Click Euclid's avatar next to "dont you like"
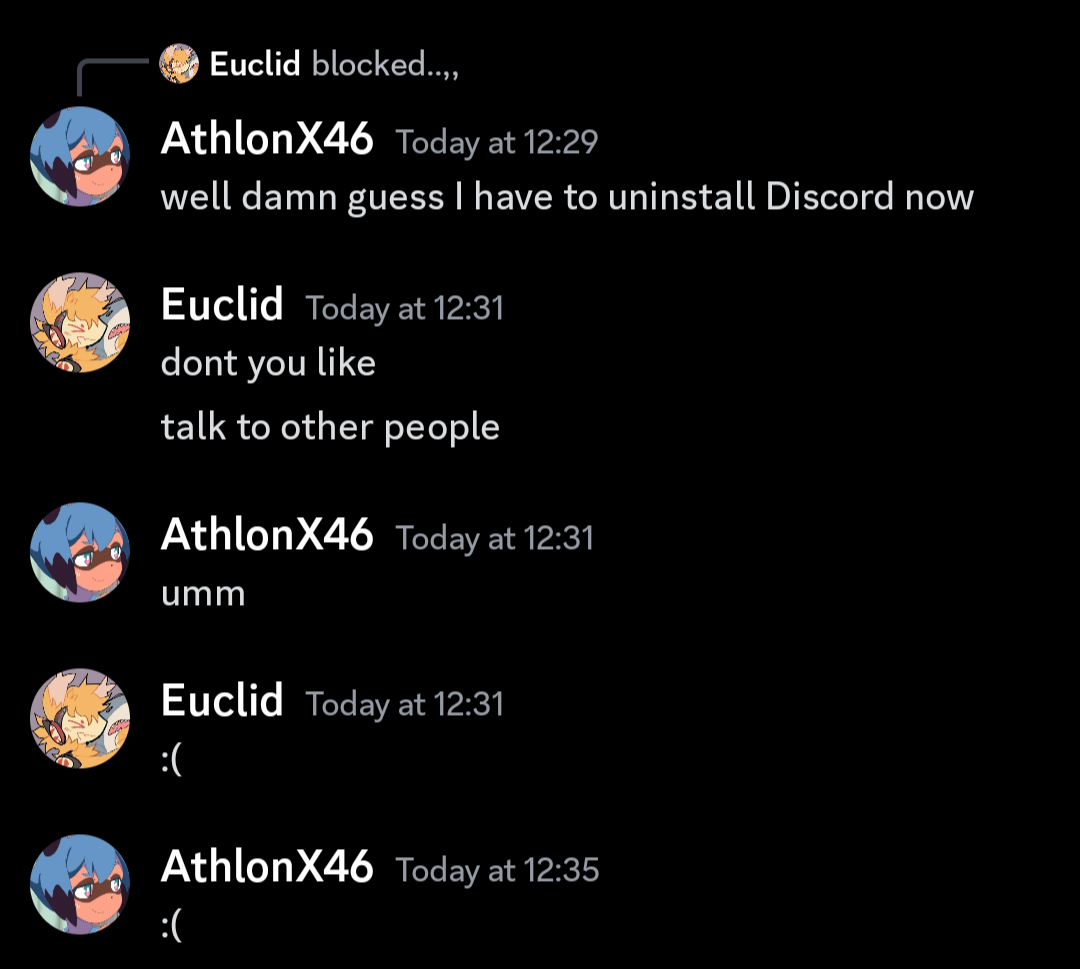Viewport: 1080px width, 969px height. tap(80, 322)
